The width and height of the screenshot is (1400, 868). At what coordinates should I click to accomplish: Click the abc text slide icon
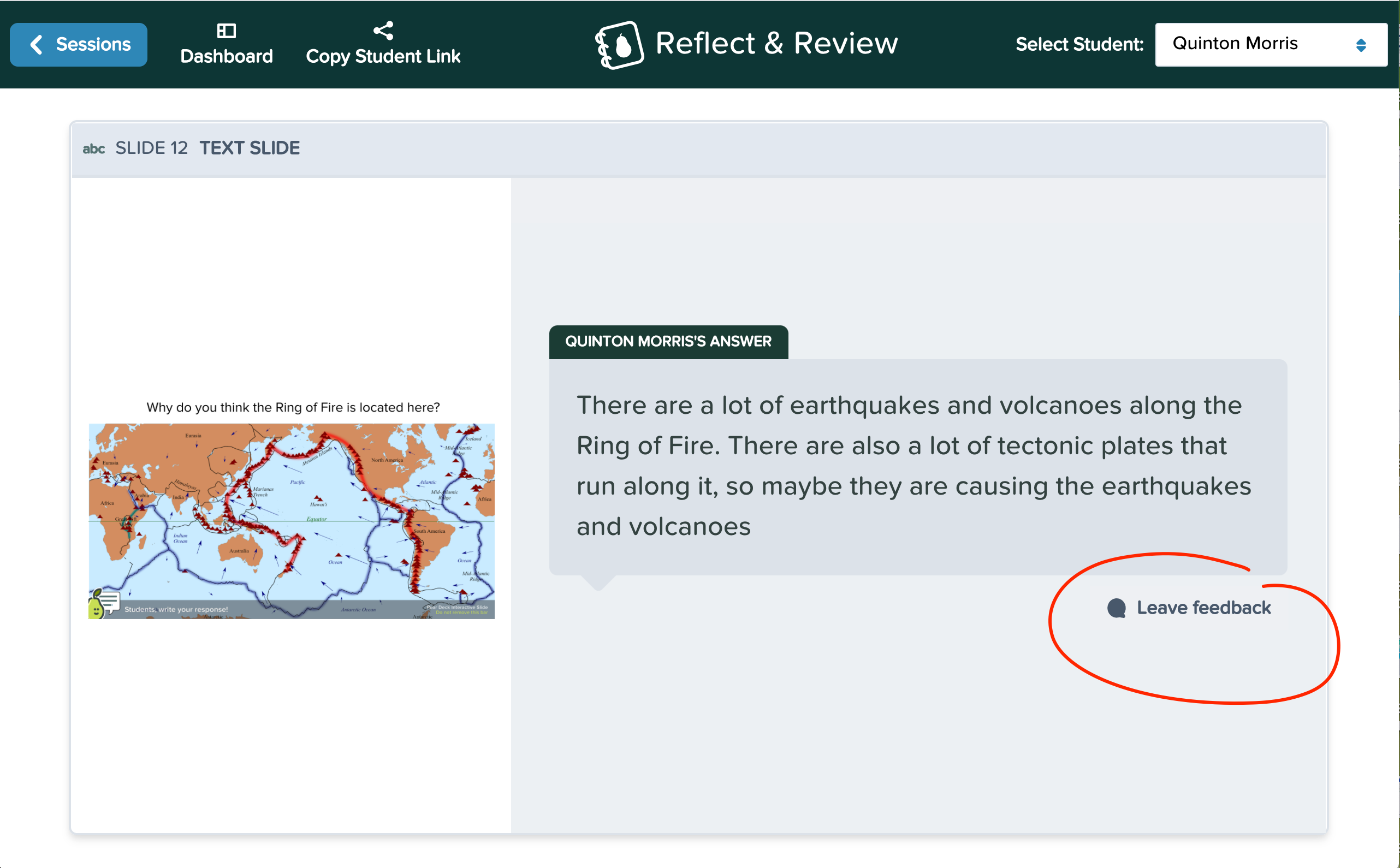[x=94, y=148]
